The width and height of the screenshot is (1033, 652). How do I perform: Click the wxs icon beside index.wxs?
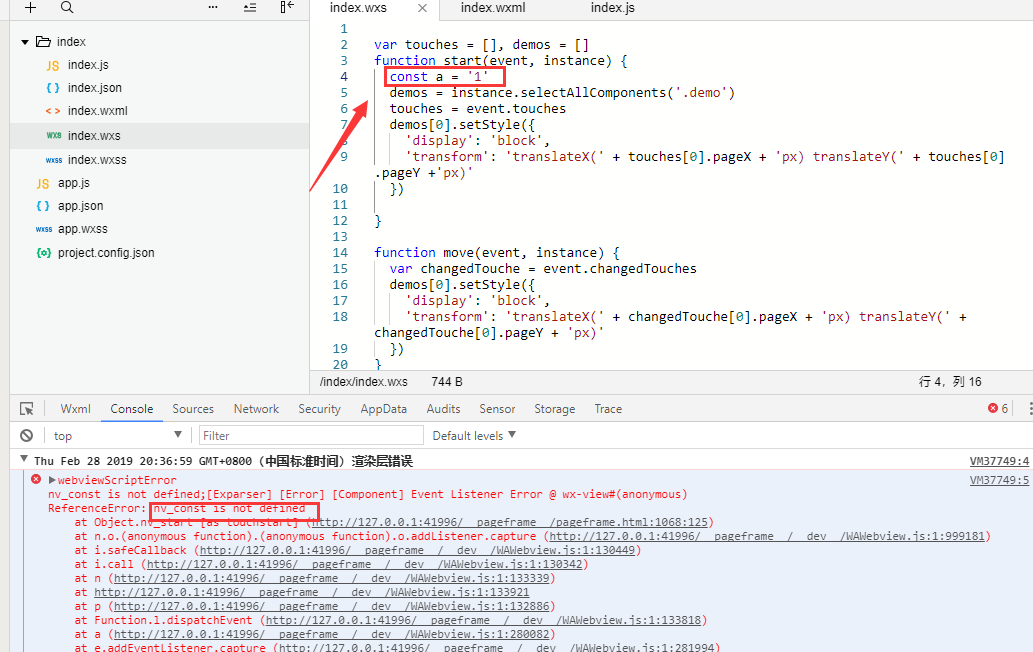click(53, 136)
